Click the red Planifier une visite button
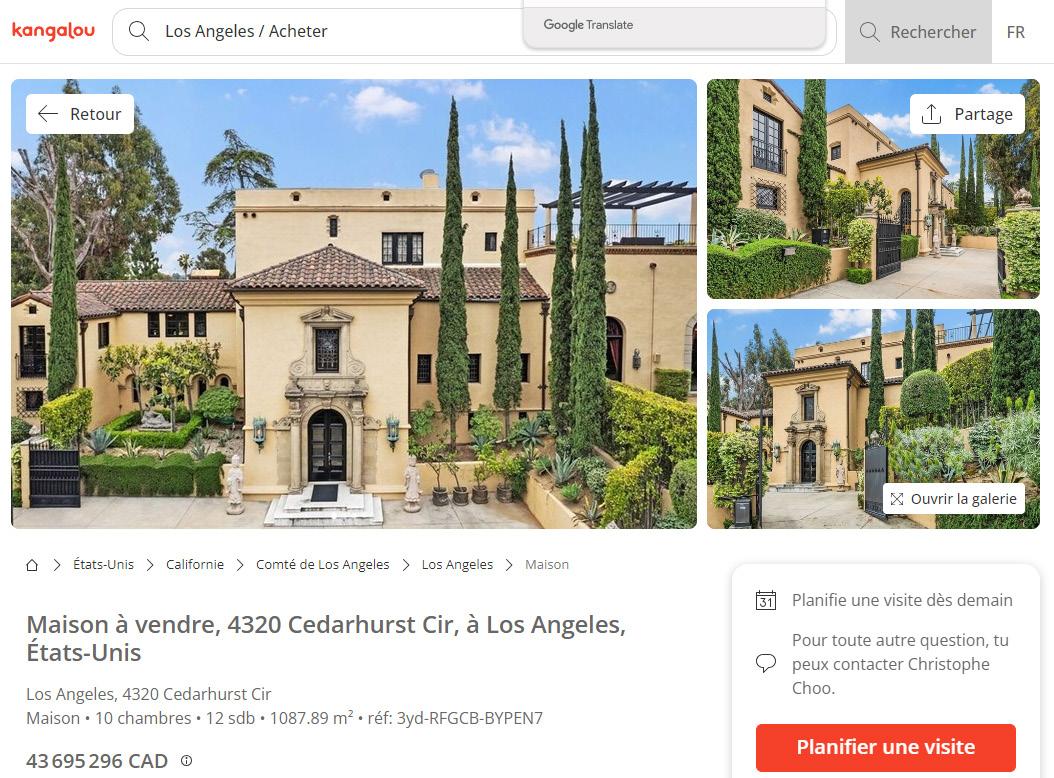1054x778 pixels. tap(885, 747)
